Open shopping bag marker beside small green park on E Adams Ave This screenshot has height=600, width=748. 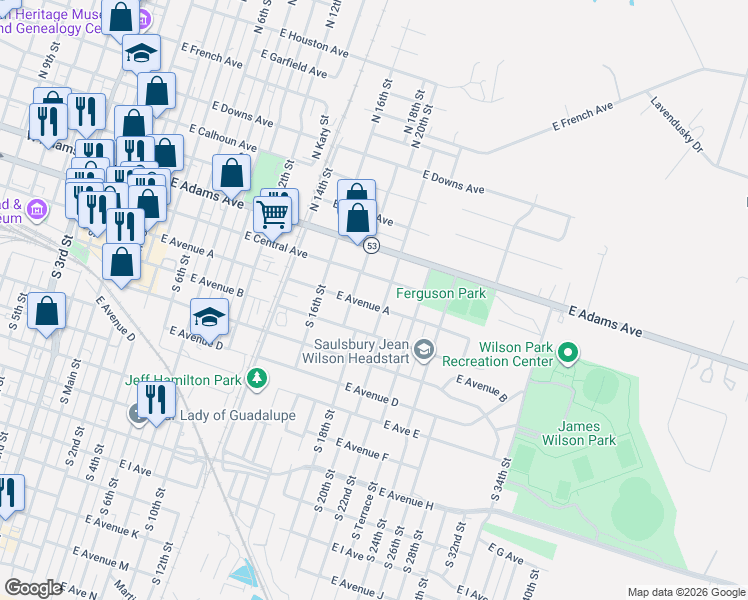click(231, 174)
